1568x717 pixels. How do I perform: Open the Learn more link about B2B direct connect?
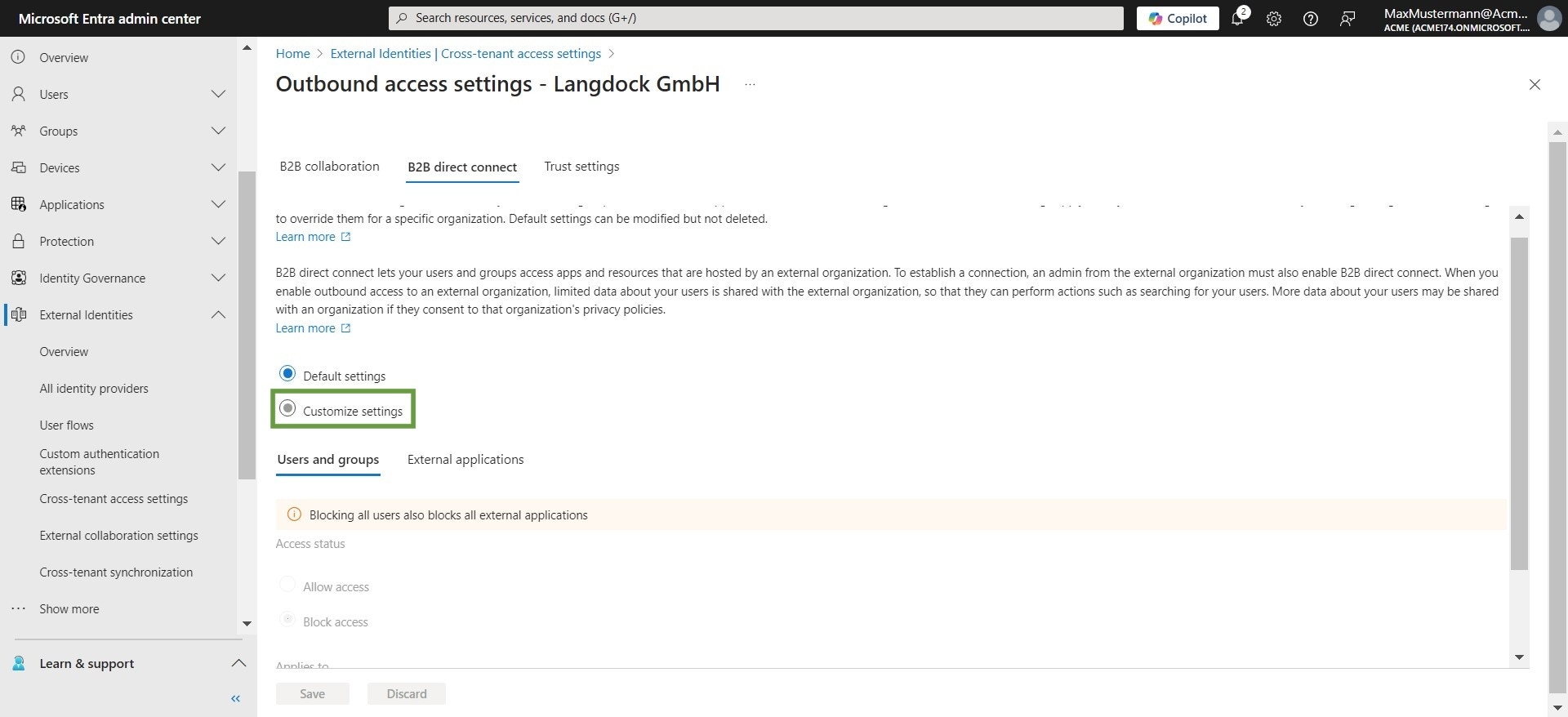click(x=306, y=327)
